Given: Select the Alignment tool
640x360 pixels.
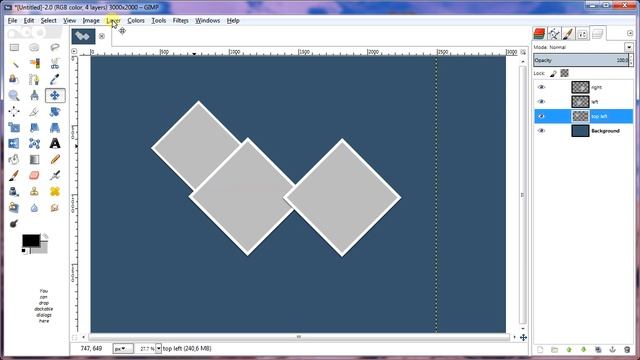Looking at the screenshot, I should tap(14, 111).
